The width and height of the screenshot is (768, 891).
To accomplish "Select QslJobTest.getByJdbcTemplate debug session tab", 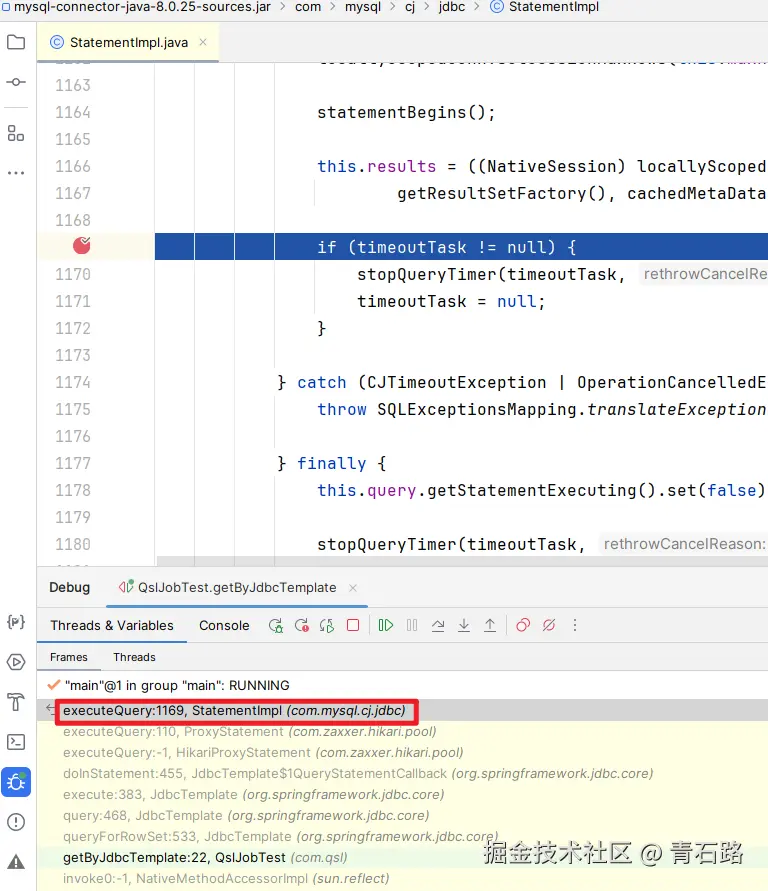I will [x=237, y=587].
